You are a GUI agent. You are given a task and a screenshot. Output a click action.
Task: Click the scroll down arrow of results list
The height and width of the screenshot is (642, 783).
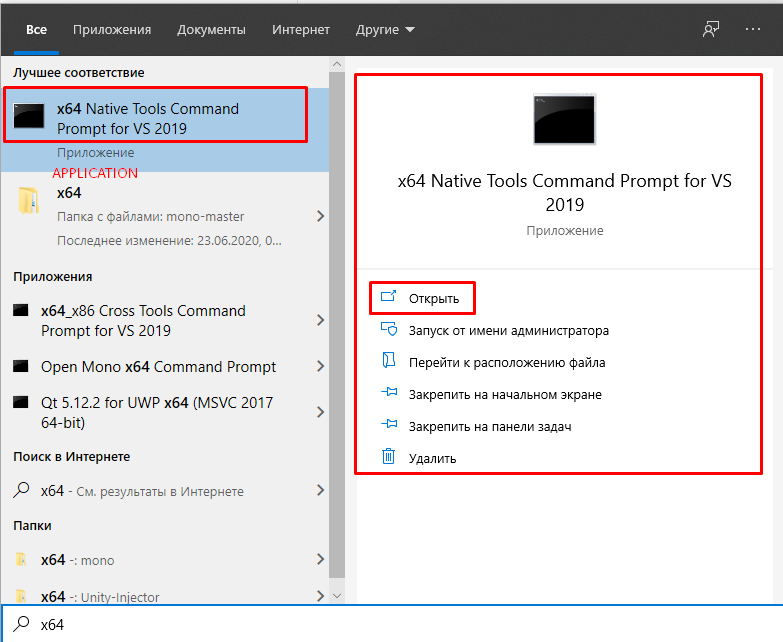[337, 596]
